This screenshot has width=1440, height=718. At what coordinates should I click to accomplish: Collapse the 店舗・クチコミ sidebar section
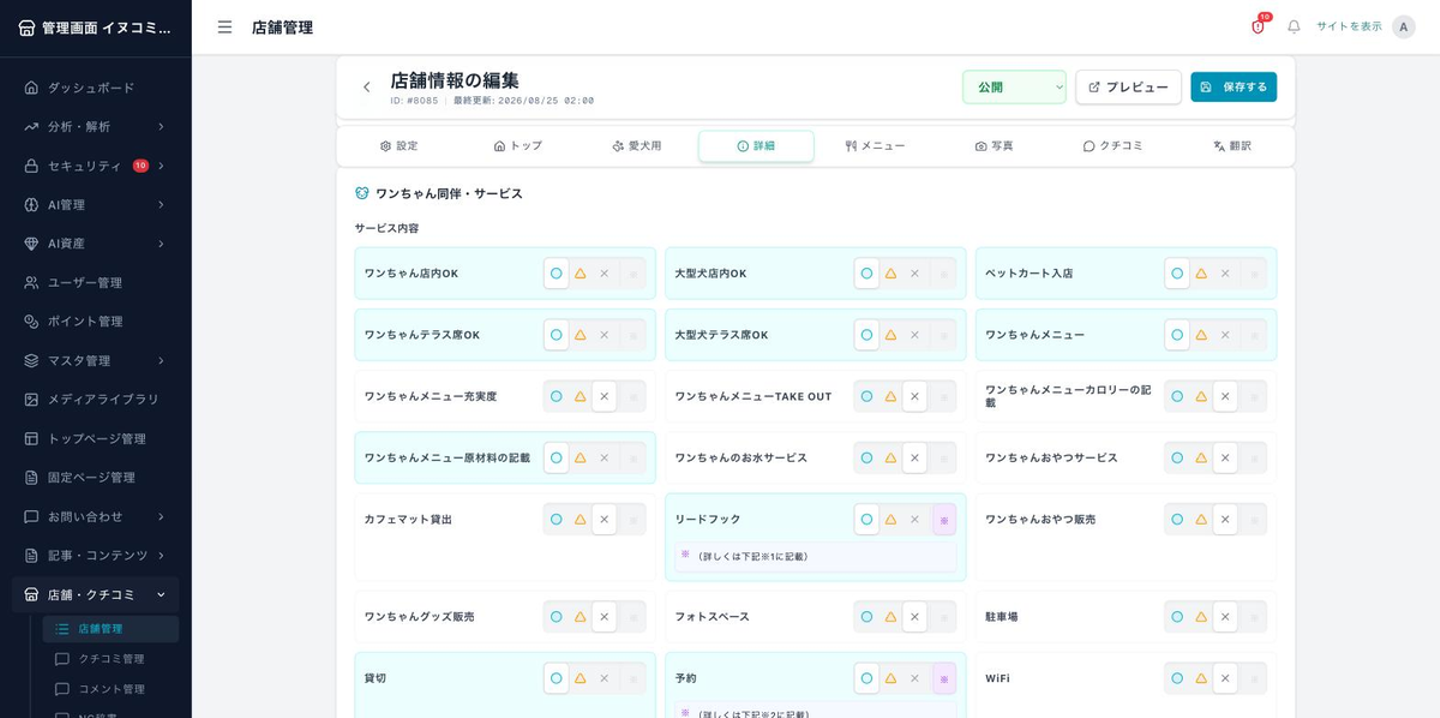[x=96, y=594]
